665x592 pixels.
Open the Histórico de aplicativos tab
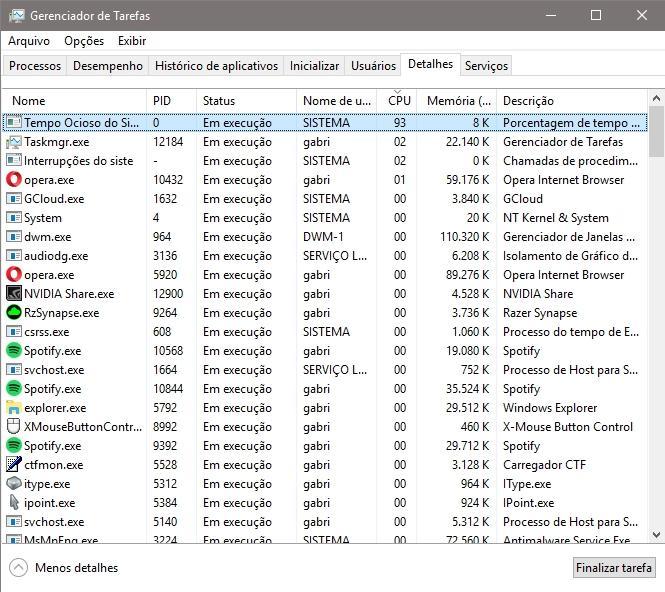[x=216, y=66]
